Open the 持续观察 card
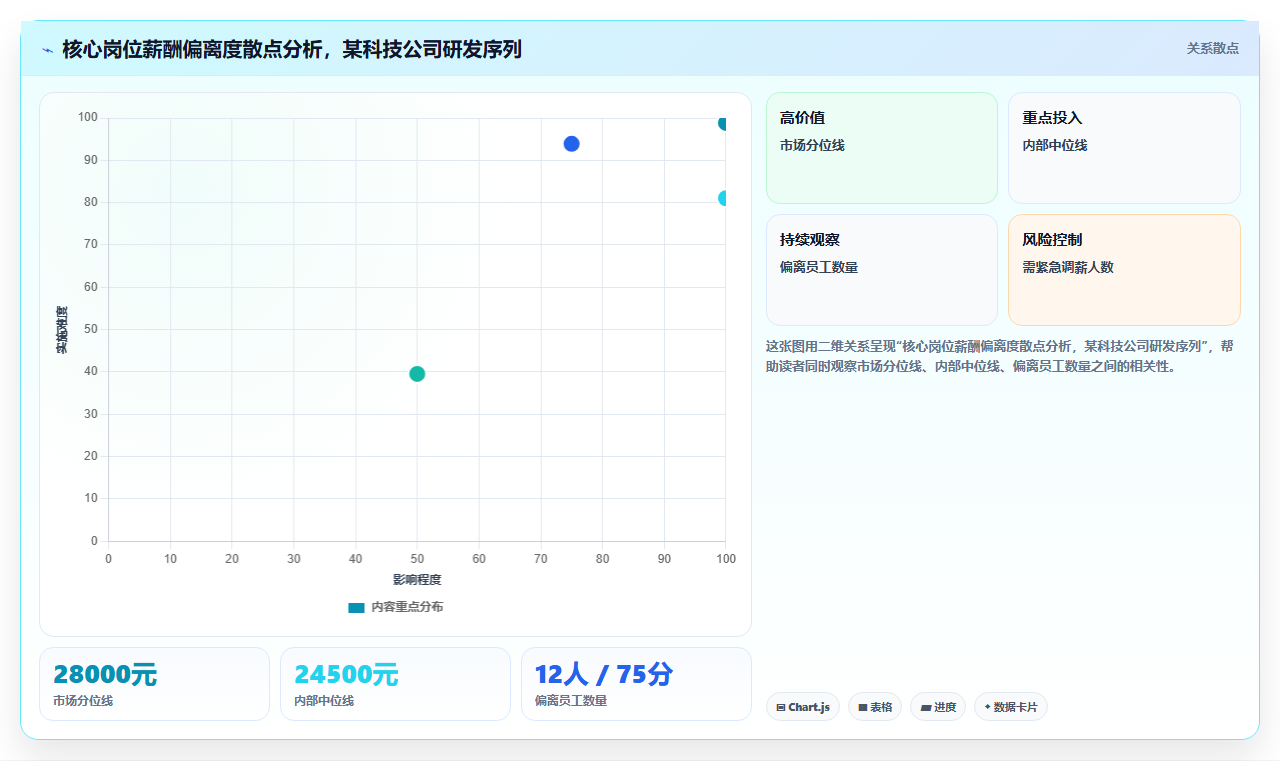Viewport: 1280px width, 761px height. point(882,270)
